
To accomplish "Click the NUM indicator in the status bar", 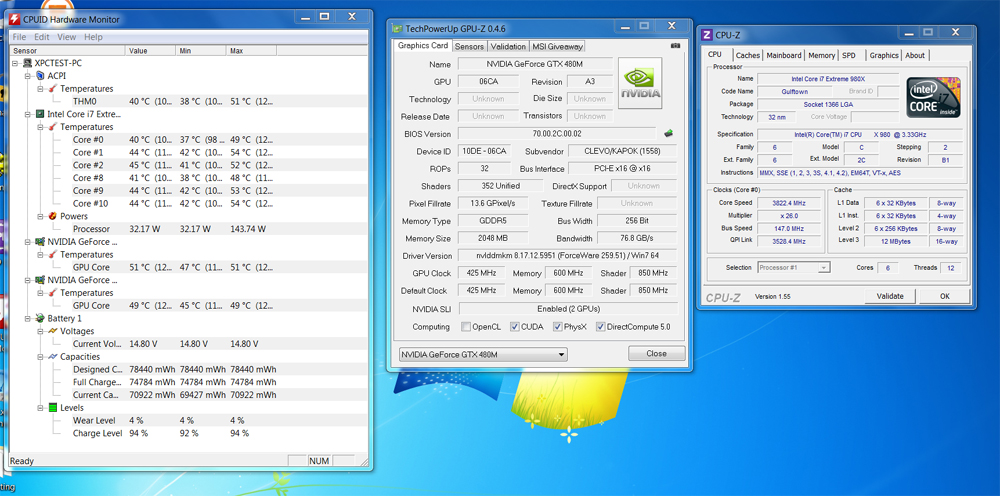I will 318,460.
